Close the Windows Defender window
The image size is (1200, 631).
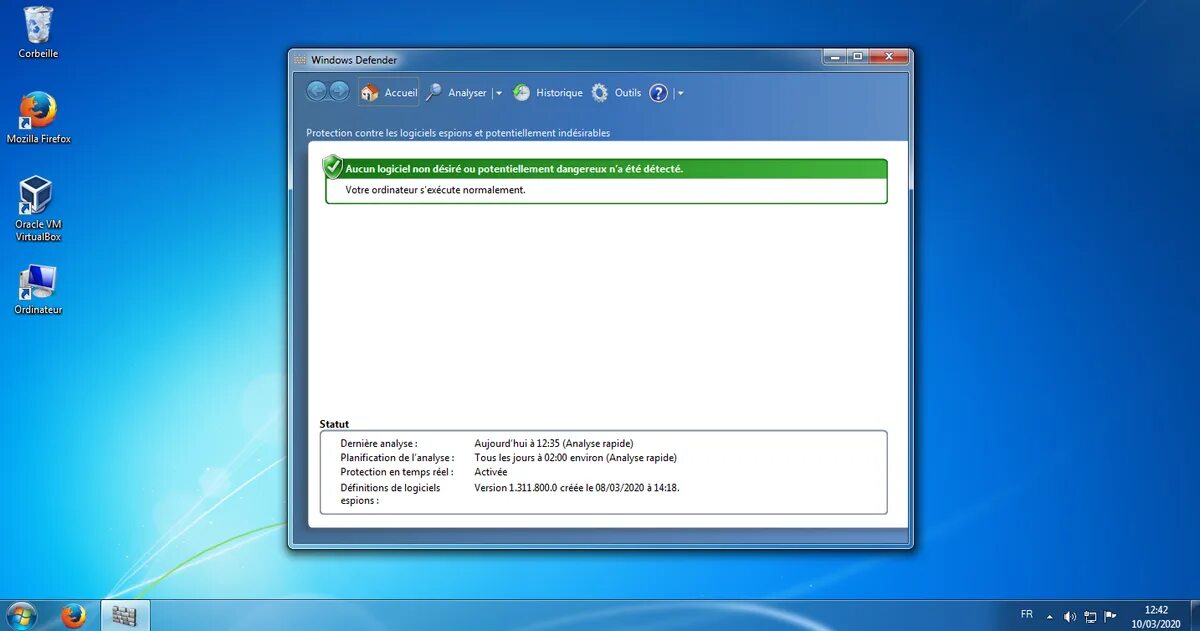click(x=889, y=57)
